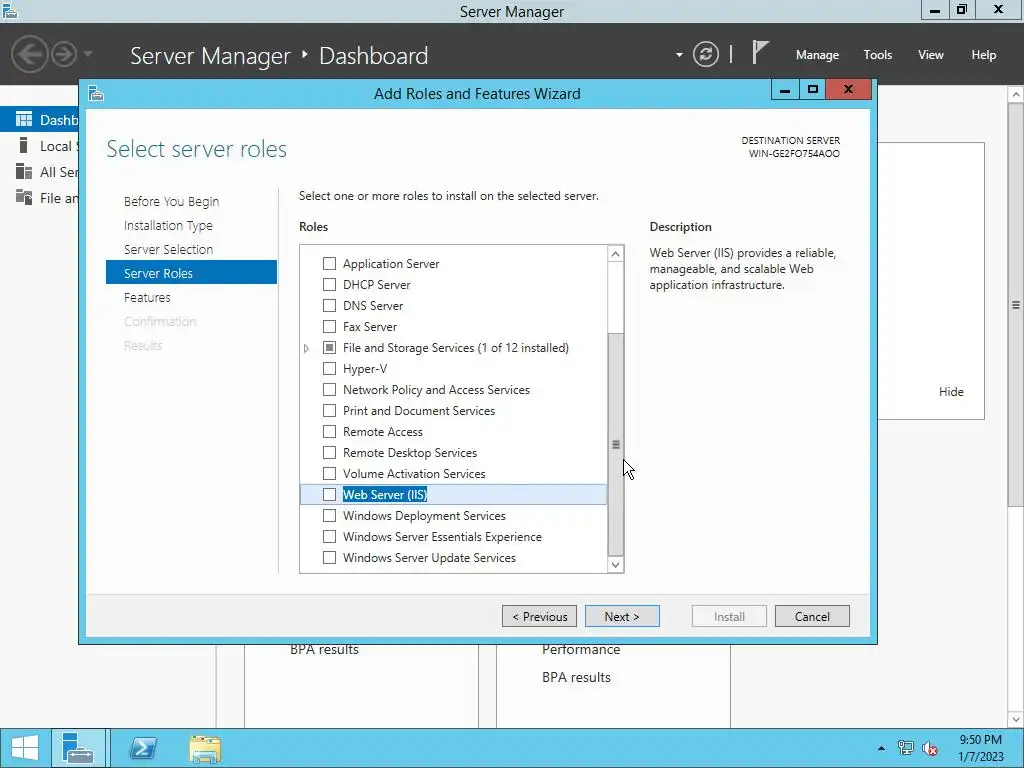Check the DNS Server role
The image size is (1024, 768).
(329, 305)
